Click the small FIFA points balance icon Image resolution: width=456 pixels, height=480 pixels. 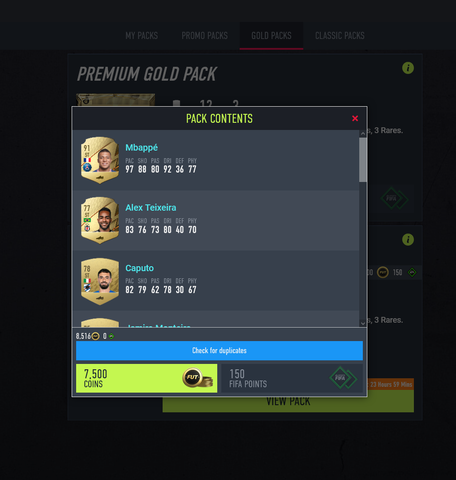111,336
